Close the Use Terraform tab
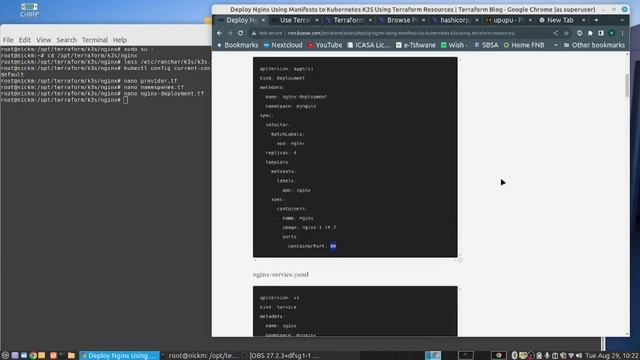 pyautogui.click(x=317, y=20)
